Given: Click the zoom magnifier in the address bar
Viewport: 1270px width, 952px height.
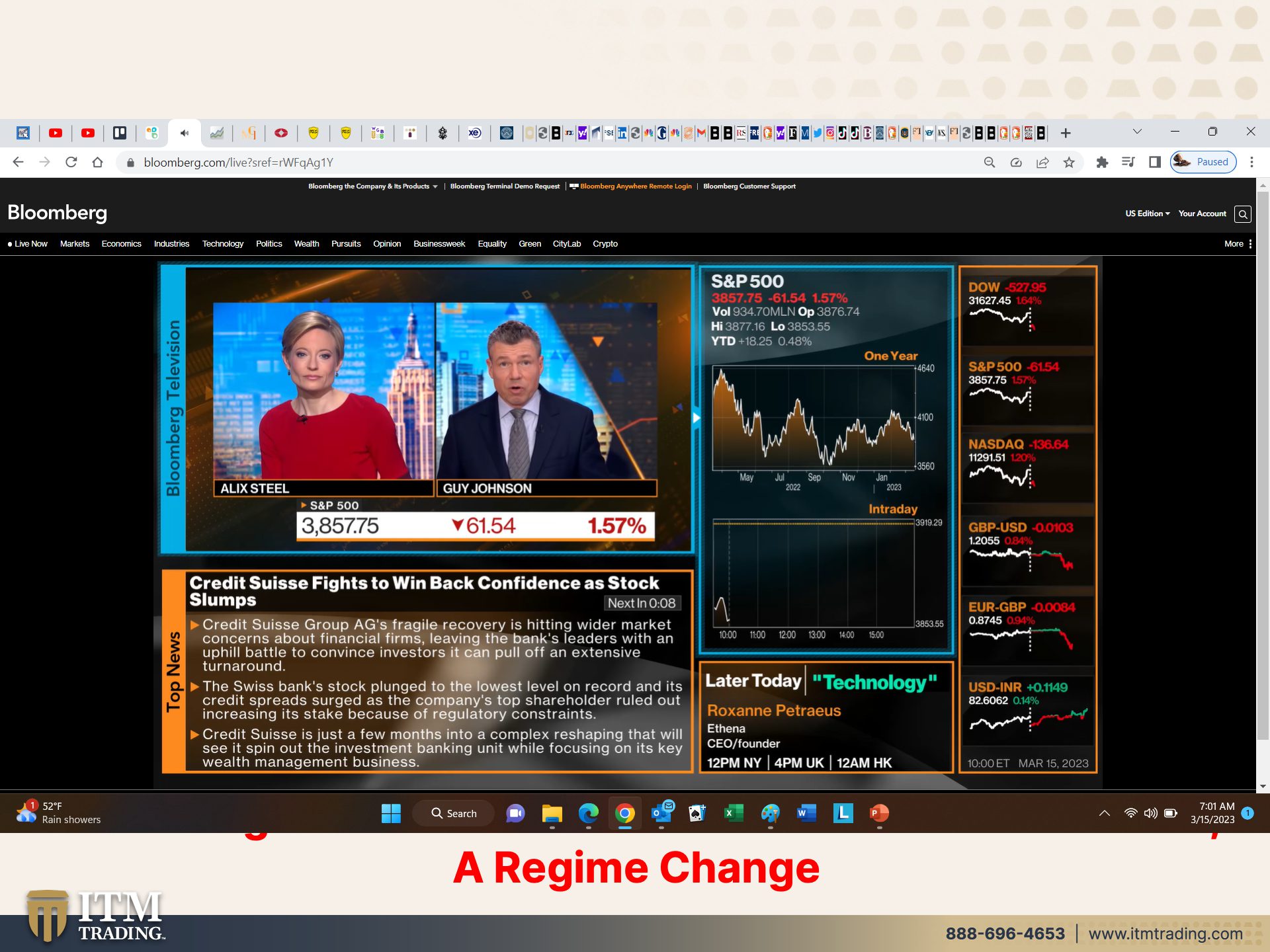Looking at the screenshot, I should pos(990,163).
